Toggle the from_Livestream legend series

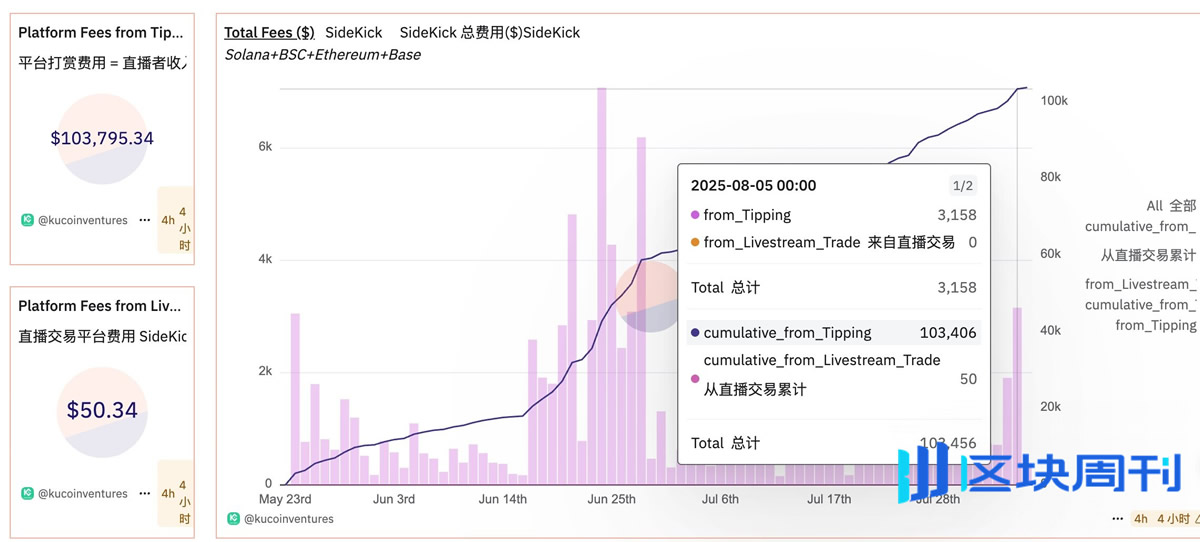click(1142, 285)
